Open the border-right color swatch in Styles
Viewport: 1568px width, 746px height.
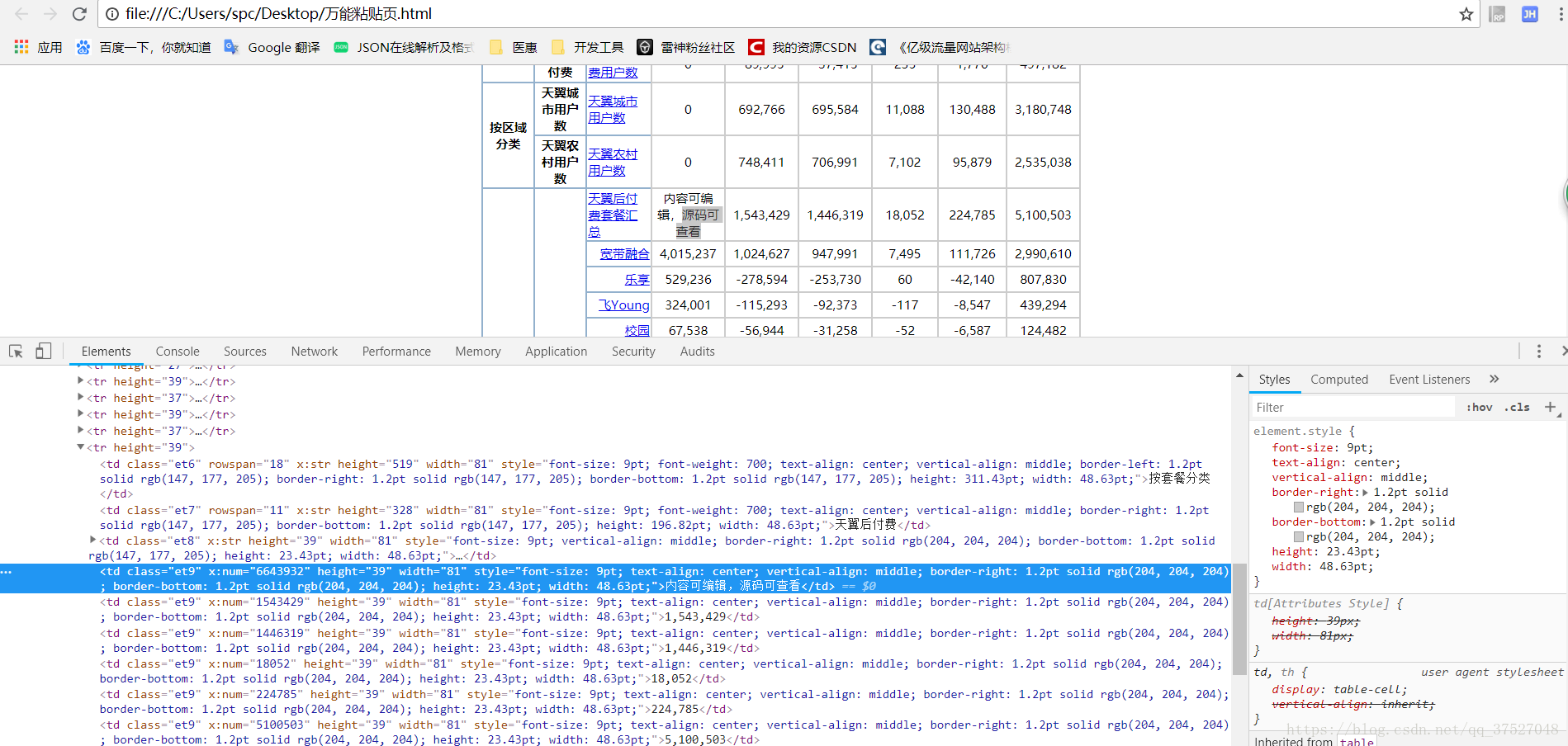pyautogui.click(x=1299, y=508)
